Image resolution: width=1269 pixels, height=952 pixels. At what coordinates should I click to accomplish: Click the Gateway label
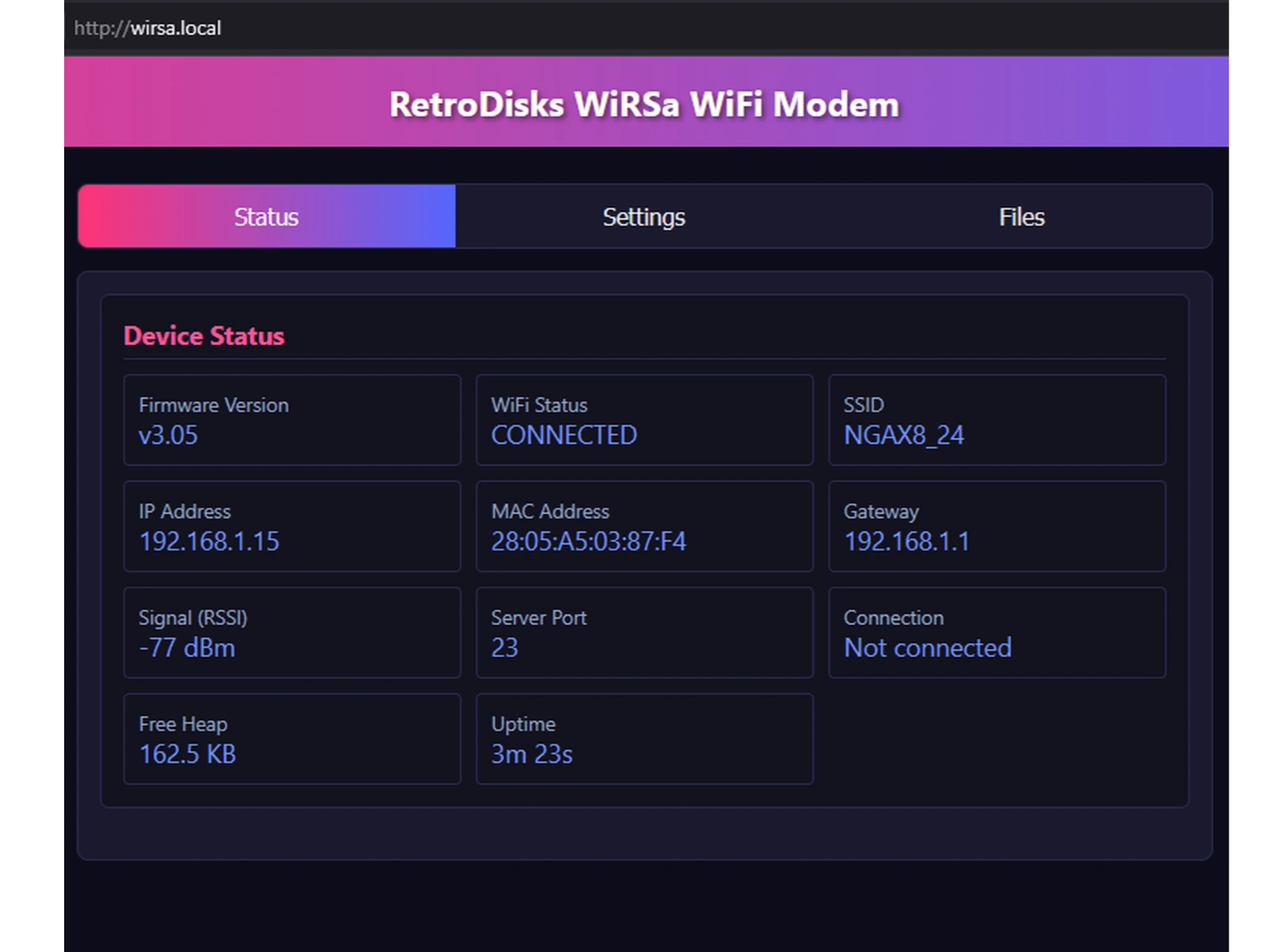point(881,512)
